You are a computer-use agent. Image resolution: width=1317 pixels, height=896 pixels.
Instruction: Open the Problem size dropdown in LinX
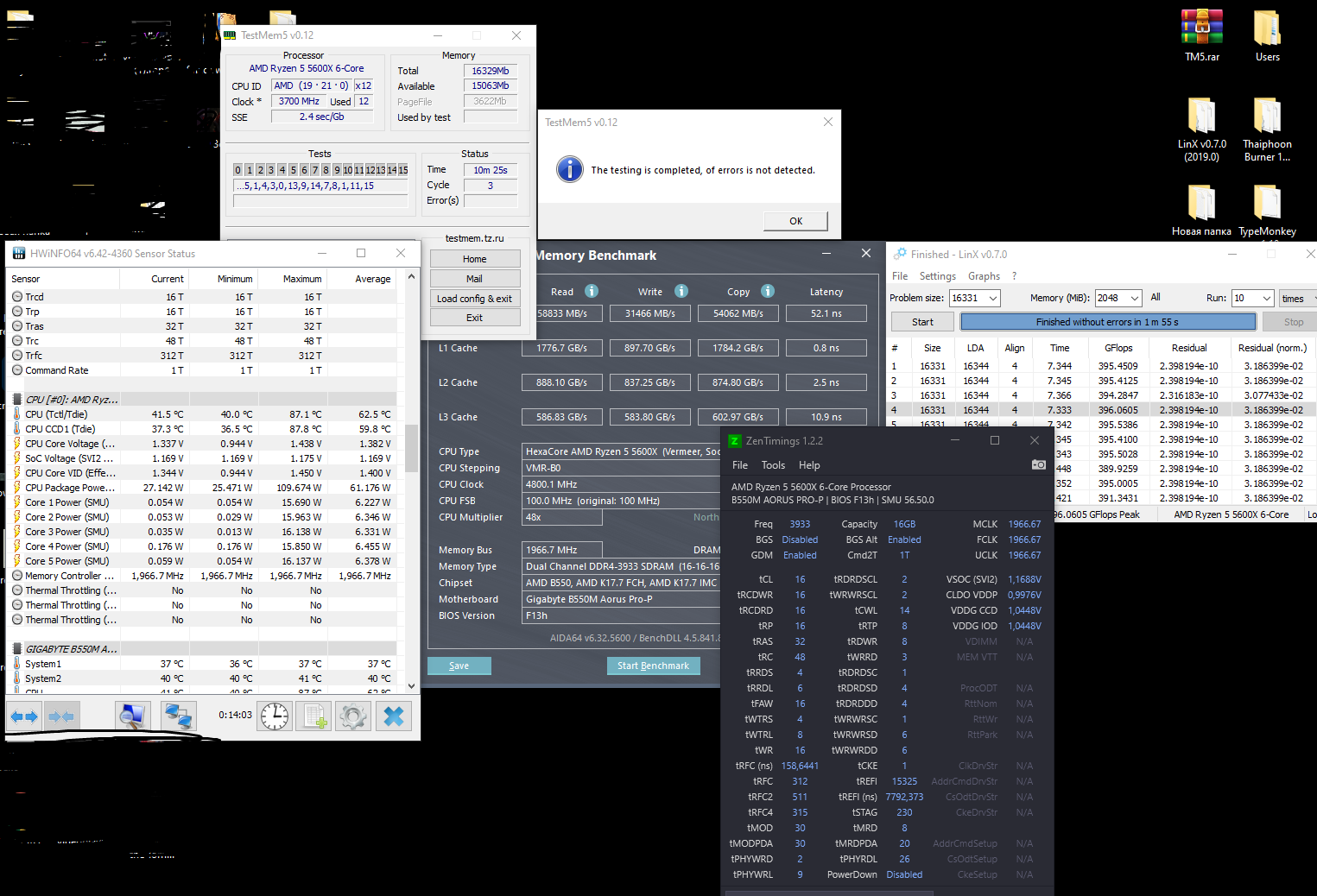(993, 298)
